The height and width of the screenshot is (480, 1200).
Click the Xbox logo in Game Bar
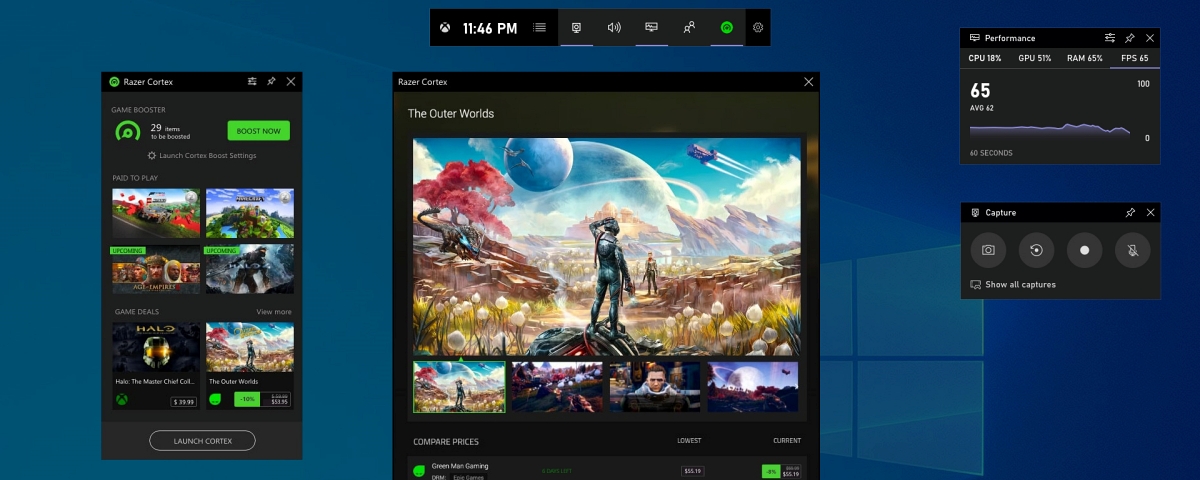445,28
